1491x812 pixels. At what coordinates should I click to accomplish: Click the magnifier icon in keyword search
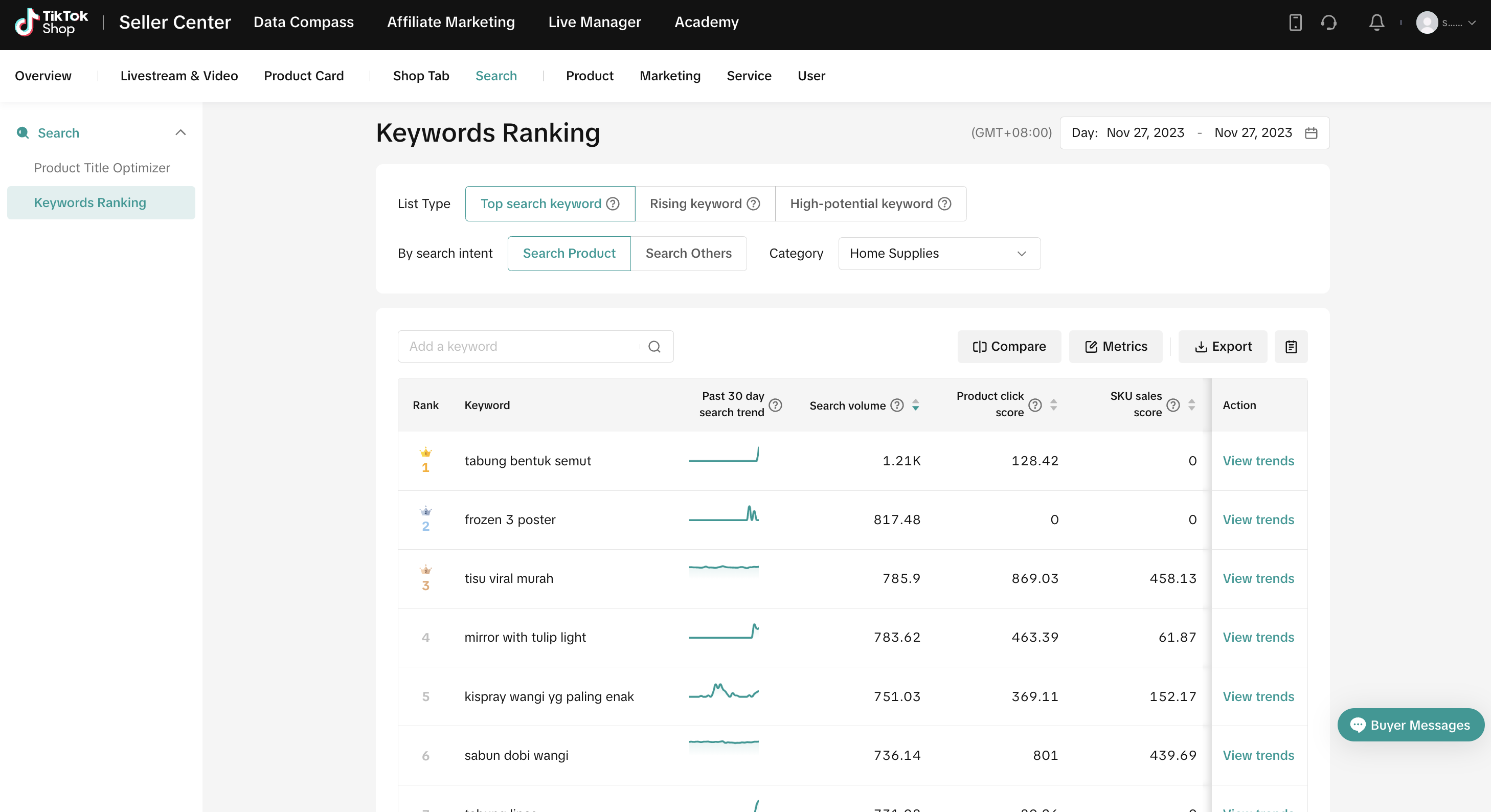[x=654, y=347]
